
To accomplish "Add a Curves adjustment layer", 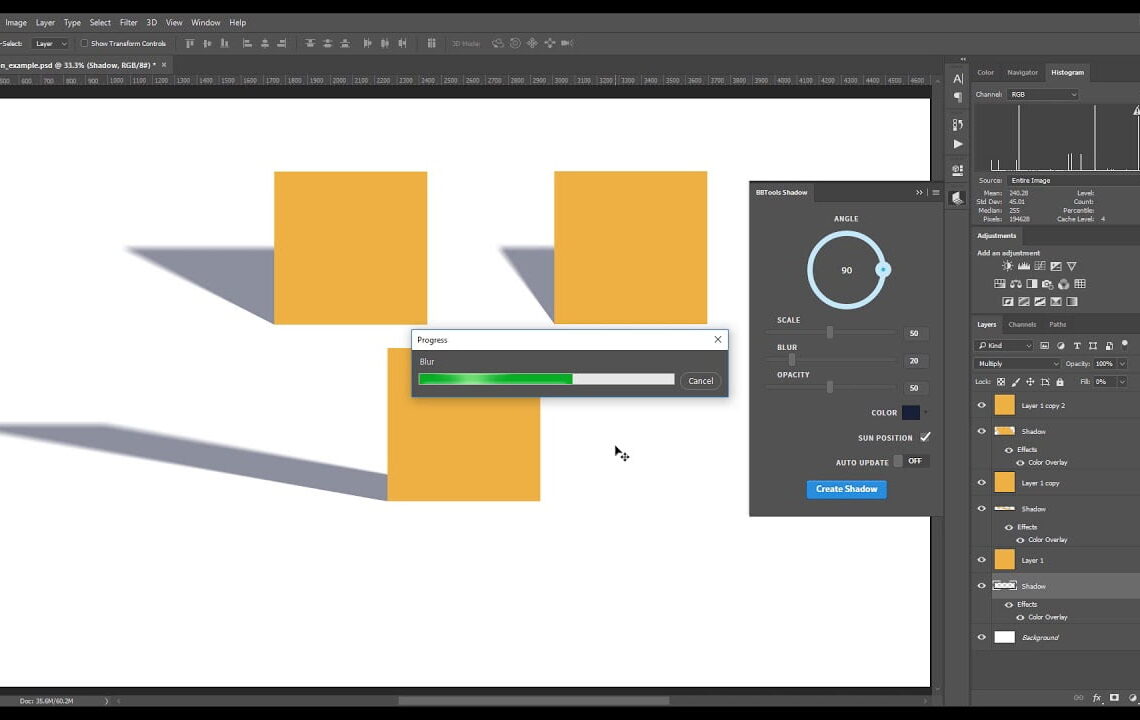I will (x=1040, y=266).
